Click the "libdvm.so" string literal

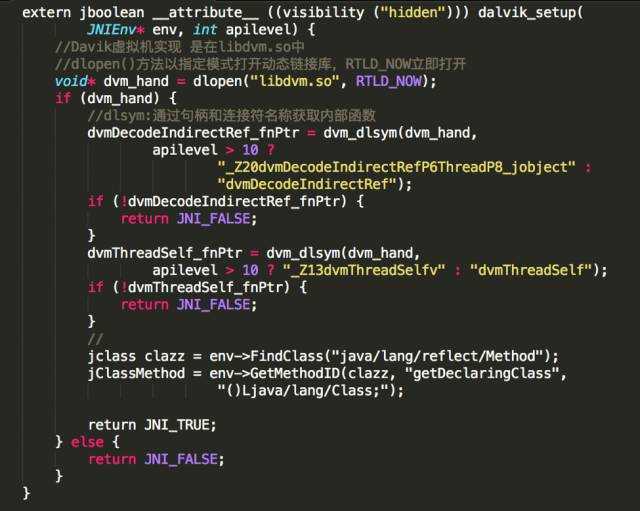tap(294, 81)
